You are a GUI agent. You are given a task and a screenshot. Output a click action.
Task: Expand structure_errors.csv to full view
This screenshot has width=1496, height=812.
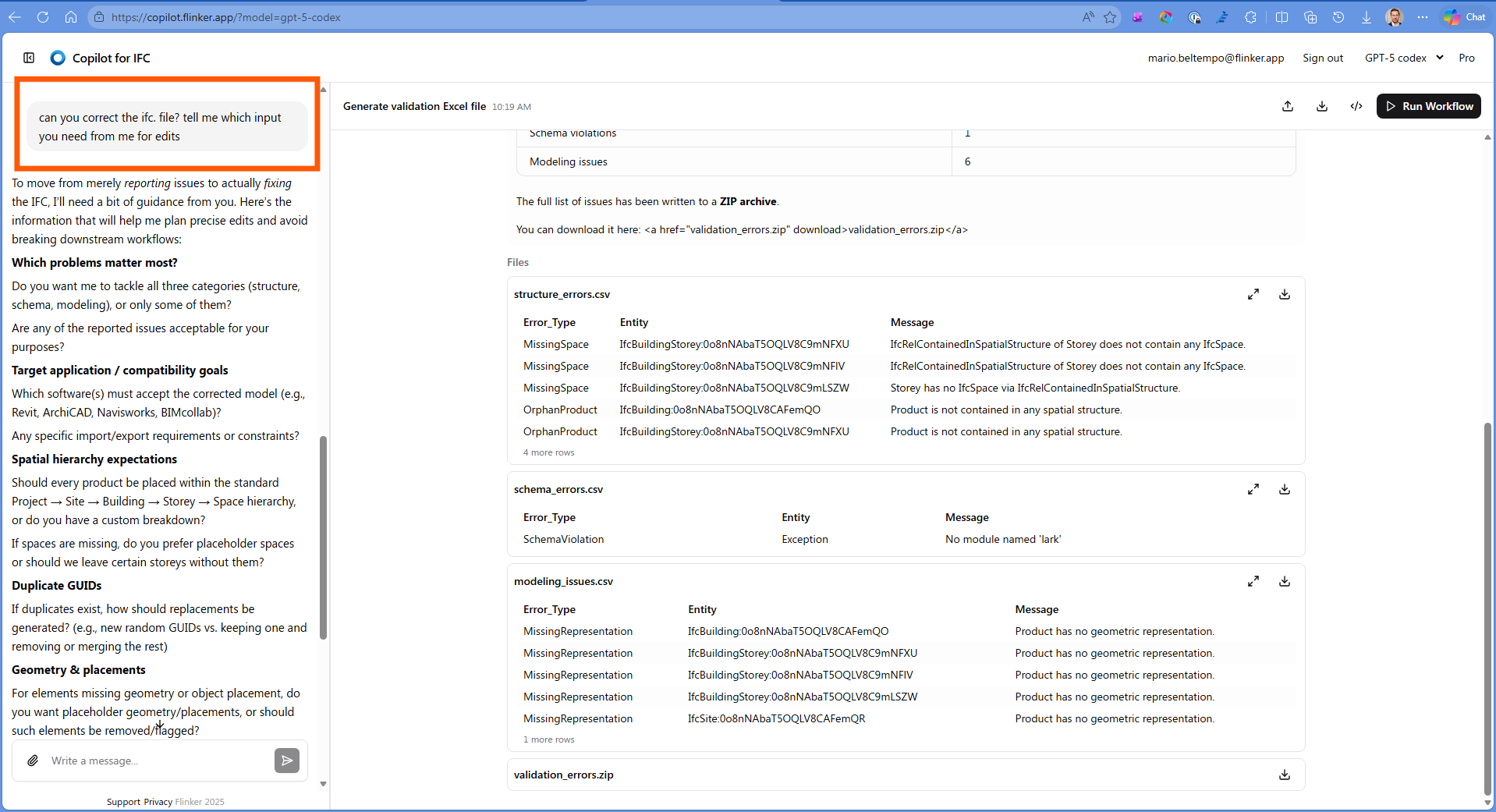(x=1253, y=294)
